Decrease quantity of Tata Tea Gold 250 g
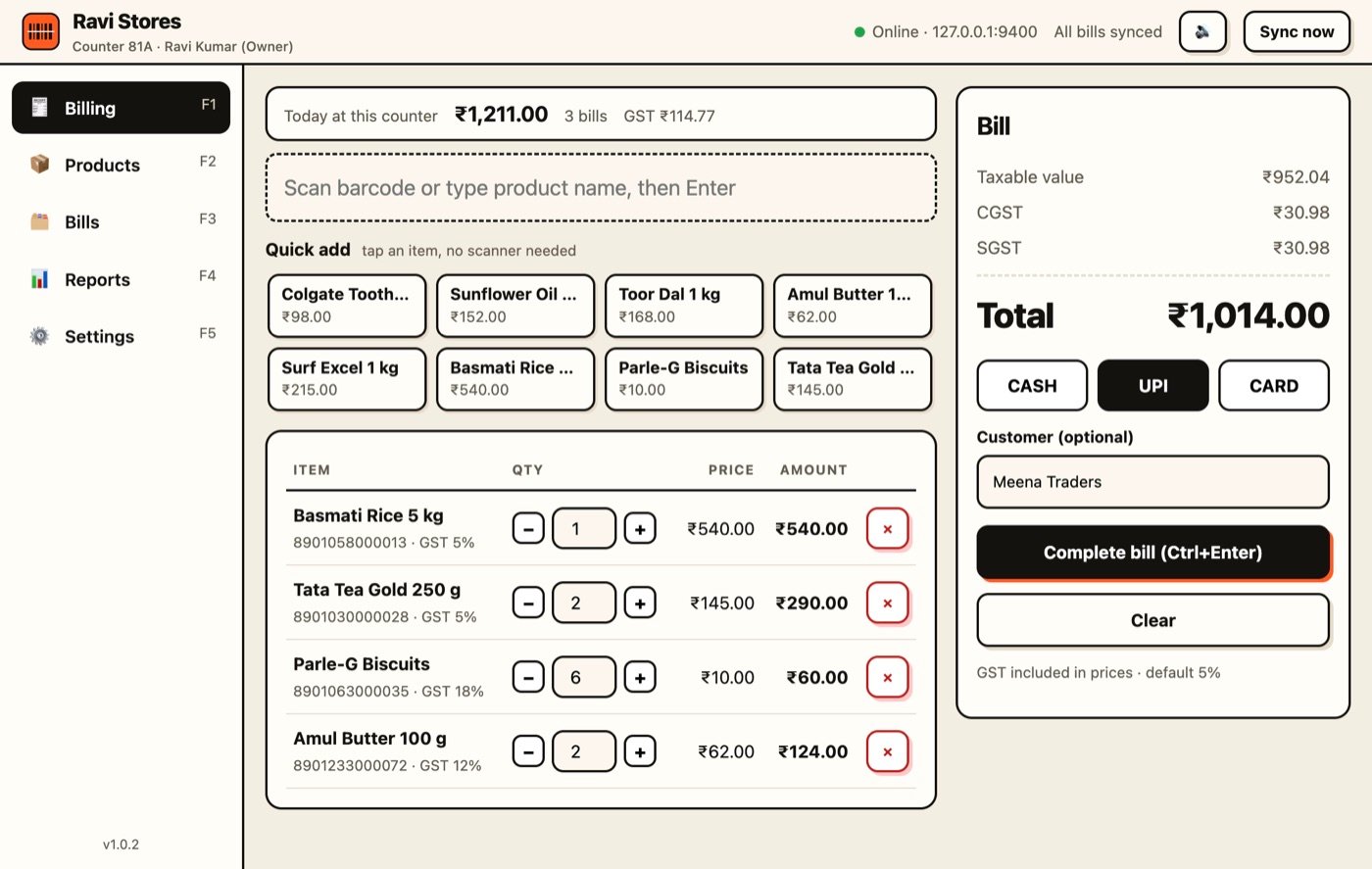The width and height of the screenshot is (1372, 869). point(528,603)
